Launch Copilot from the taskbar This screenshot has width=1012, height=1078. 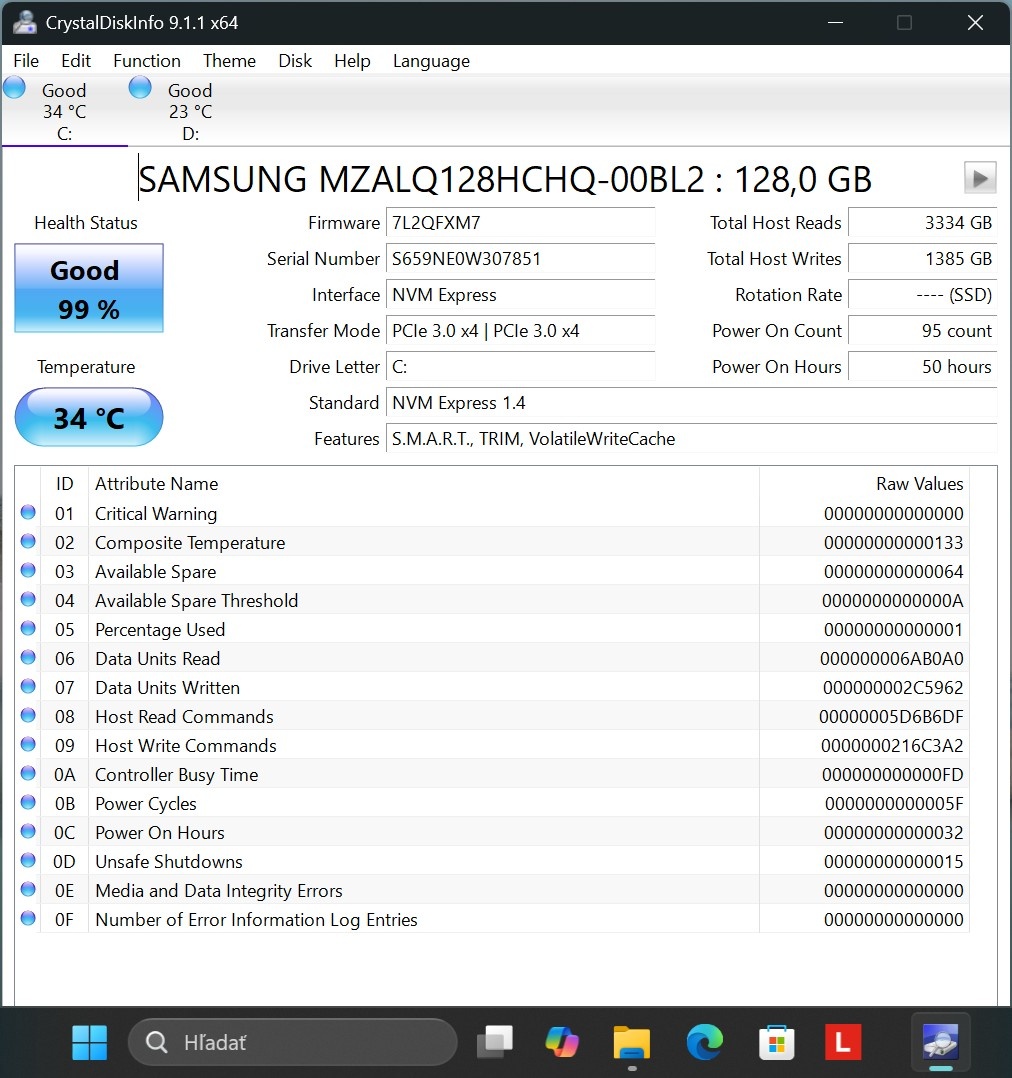tap(562, 1043)
